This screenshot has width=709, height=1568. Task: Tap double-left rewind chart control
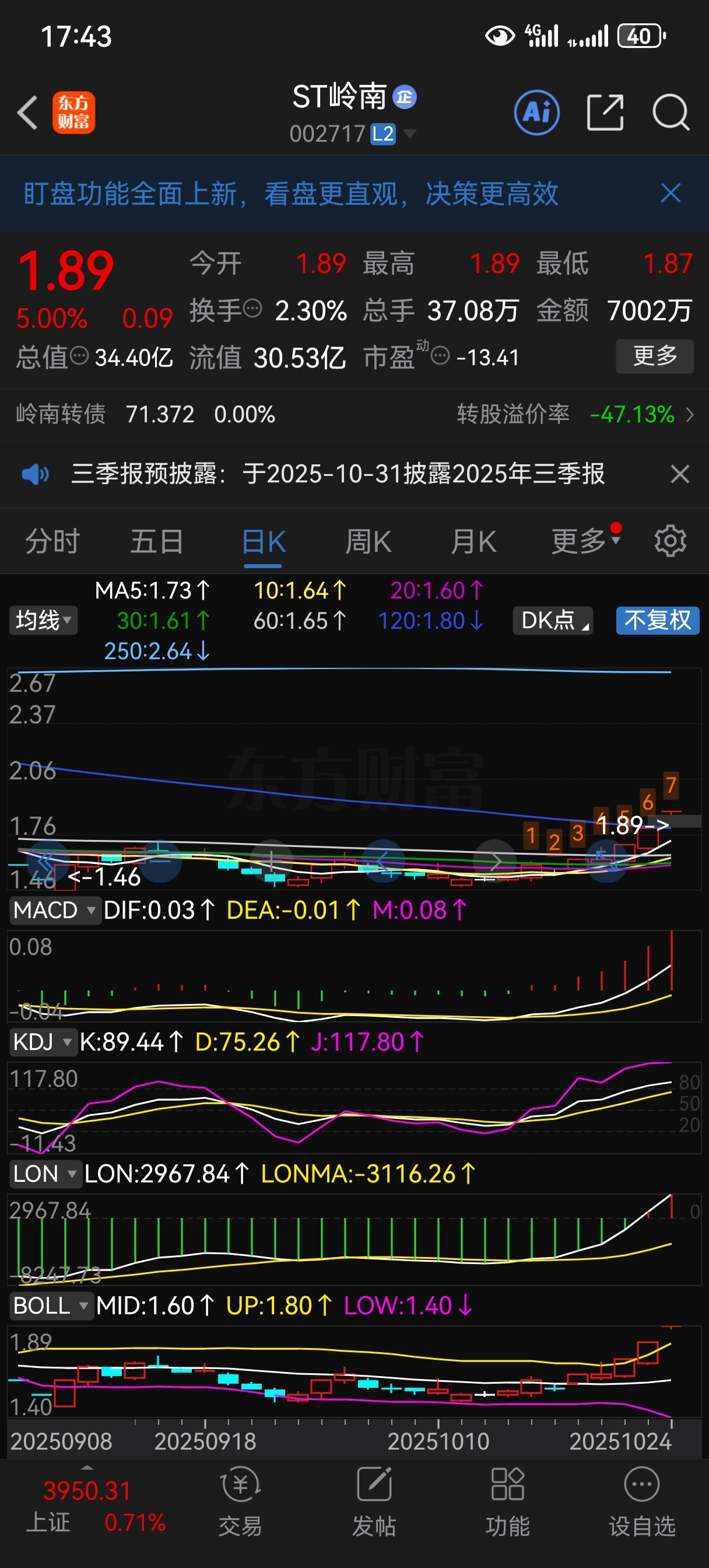coord(47,860)
